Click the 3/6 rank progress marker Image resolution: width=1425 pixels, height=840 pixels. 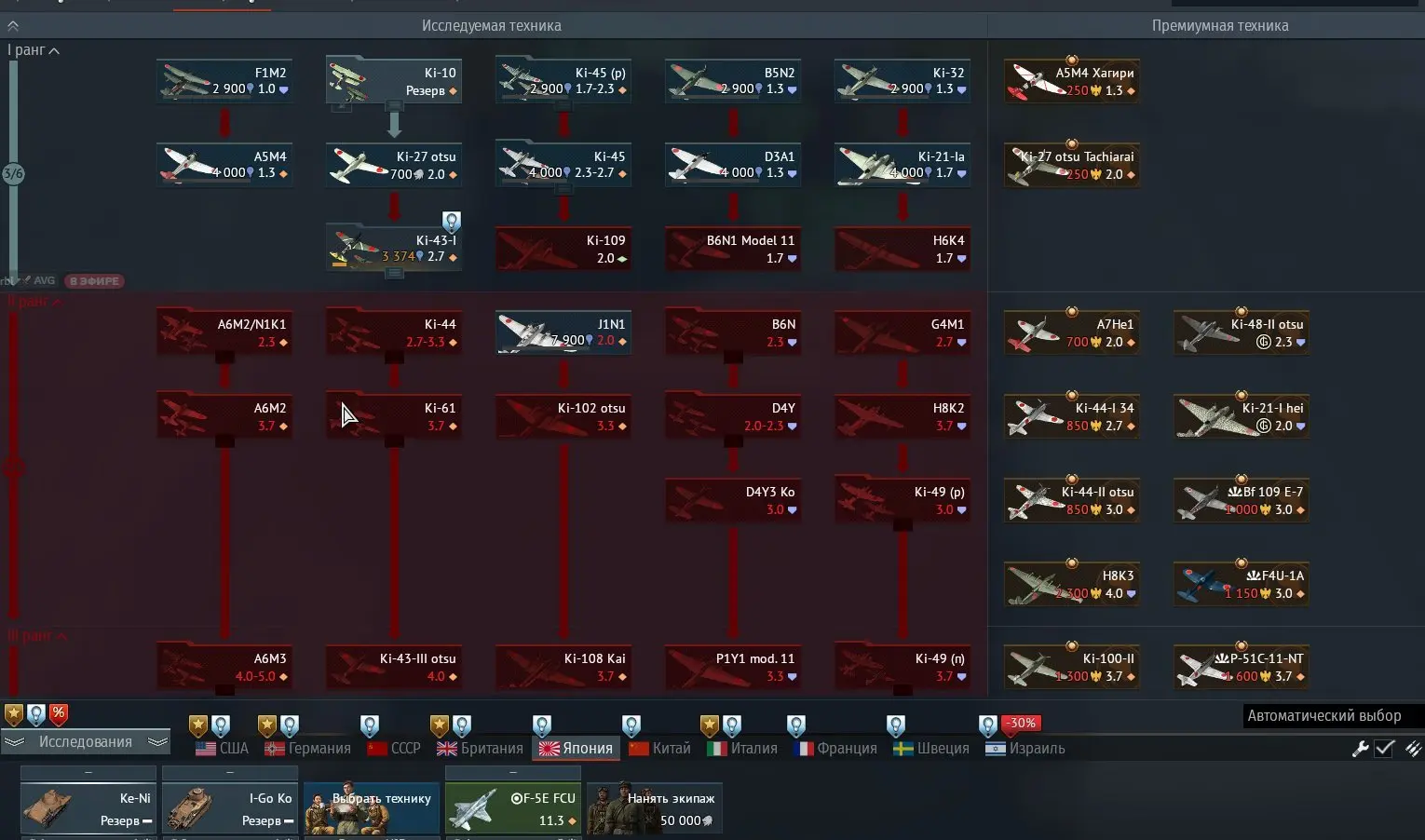coord(13,173)
